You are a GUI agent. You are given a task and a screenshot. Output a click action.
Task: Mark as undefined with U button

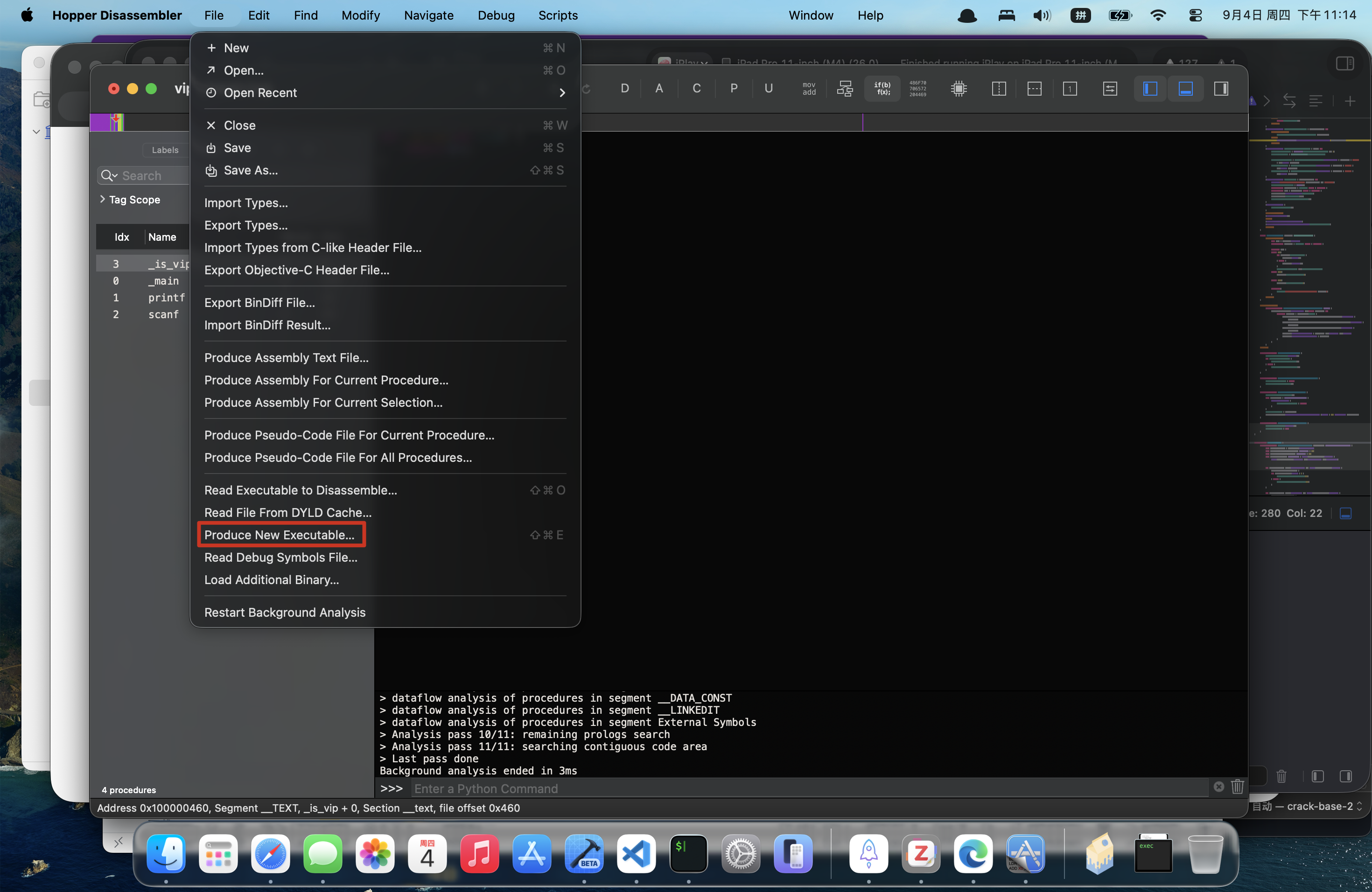pyautogui.click(x=768, y=89)
